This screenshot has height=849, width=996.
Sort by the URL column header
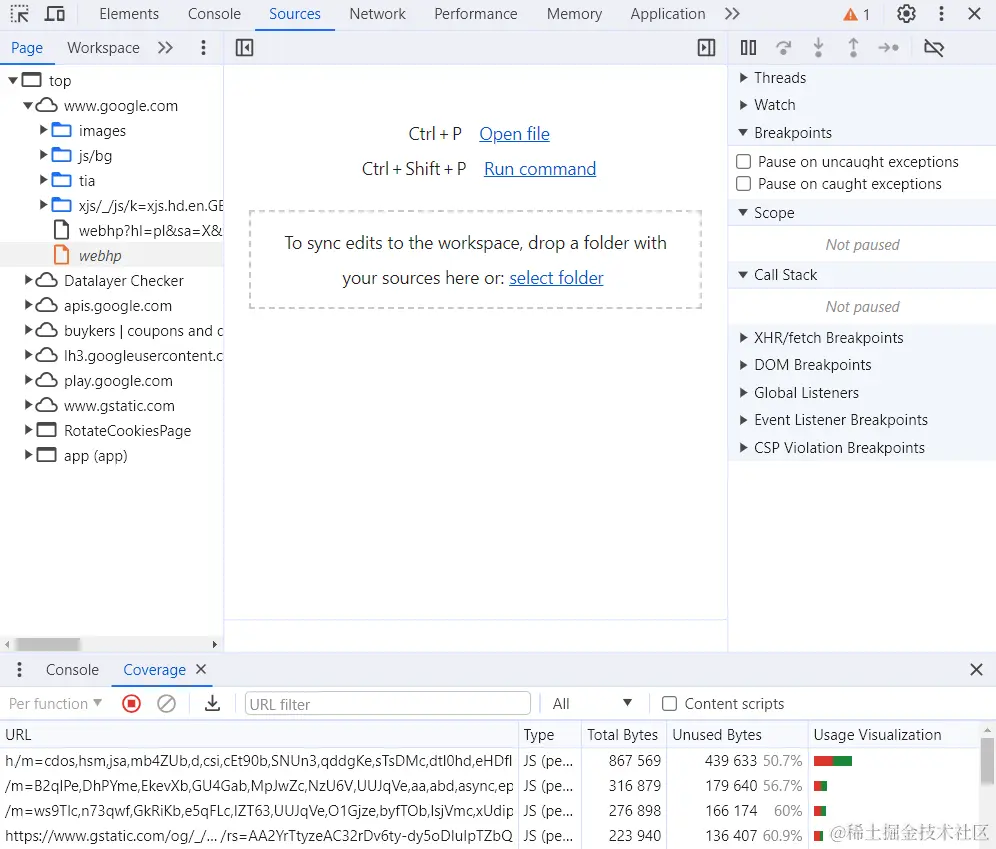(x=259, y=735)
